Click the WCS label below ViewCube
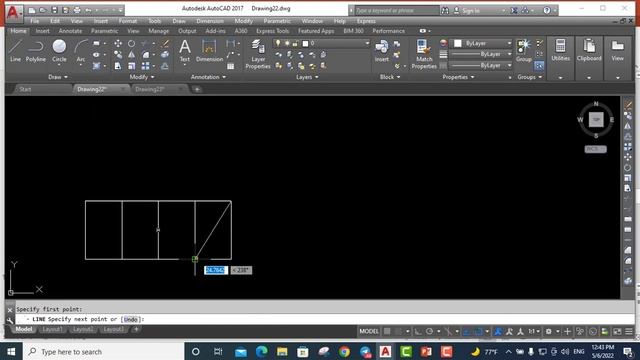Screen dimensions: 640x360 (x=596, y=149)
